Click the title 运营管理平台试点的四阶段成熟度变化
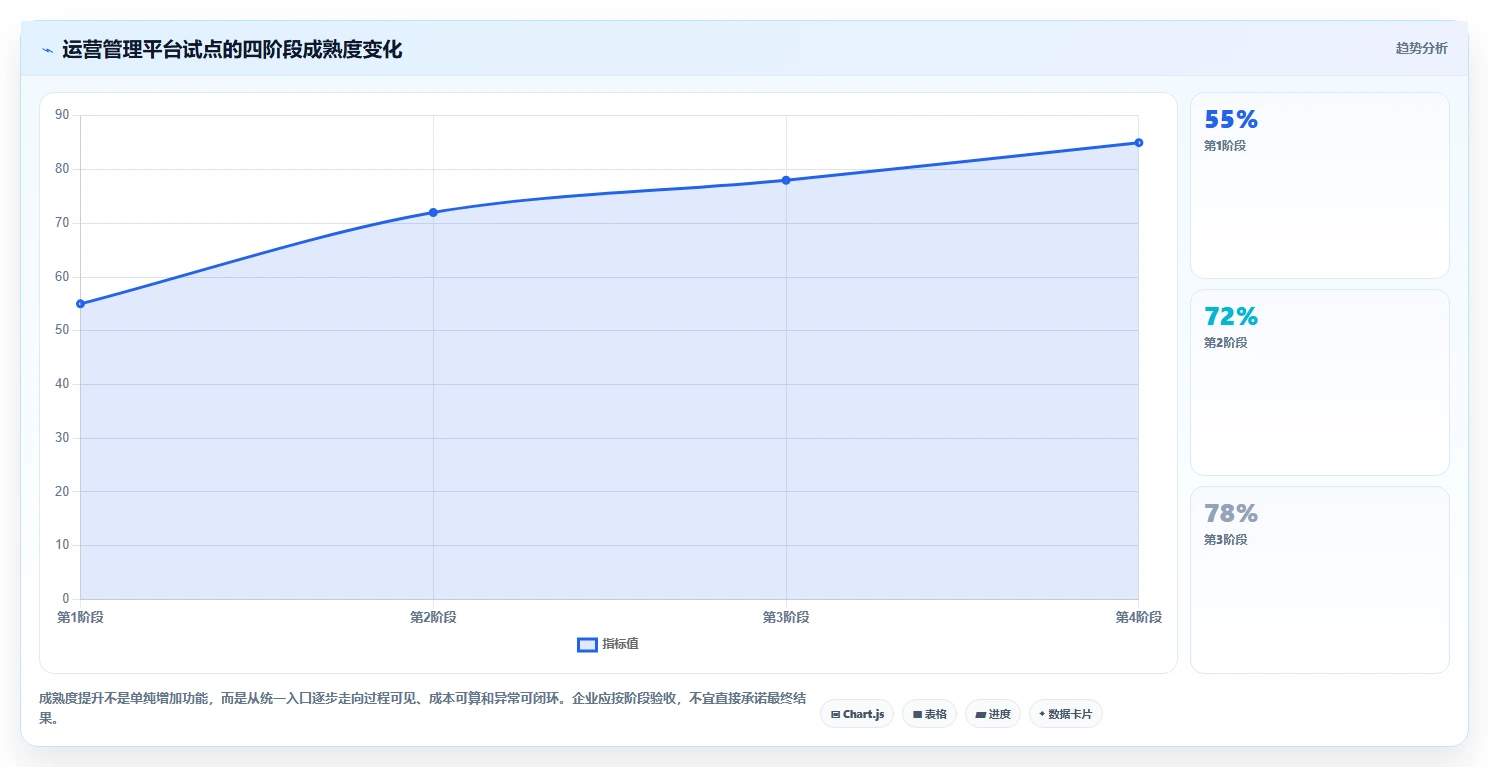The image size is (1489, 767). (232, 49)
